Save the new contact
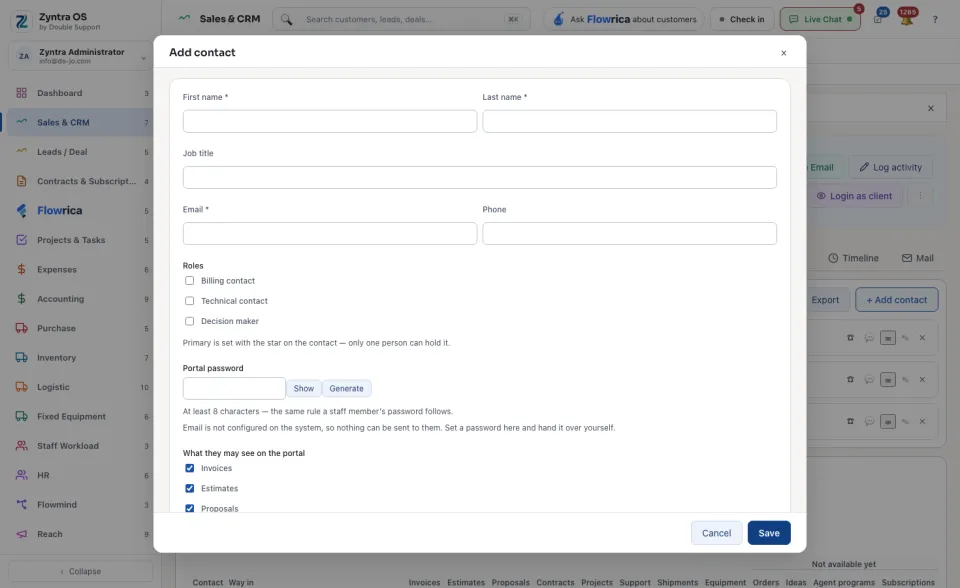Image resolution: width=960 pixels, height=588 pixels. (x=769, y=533)
